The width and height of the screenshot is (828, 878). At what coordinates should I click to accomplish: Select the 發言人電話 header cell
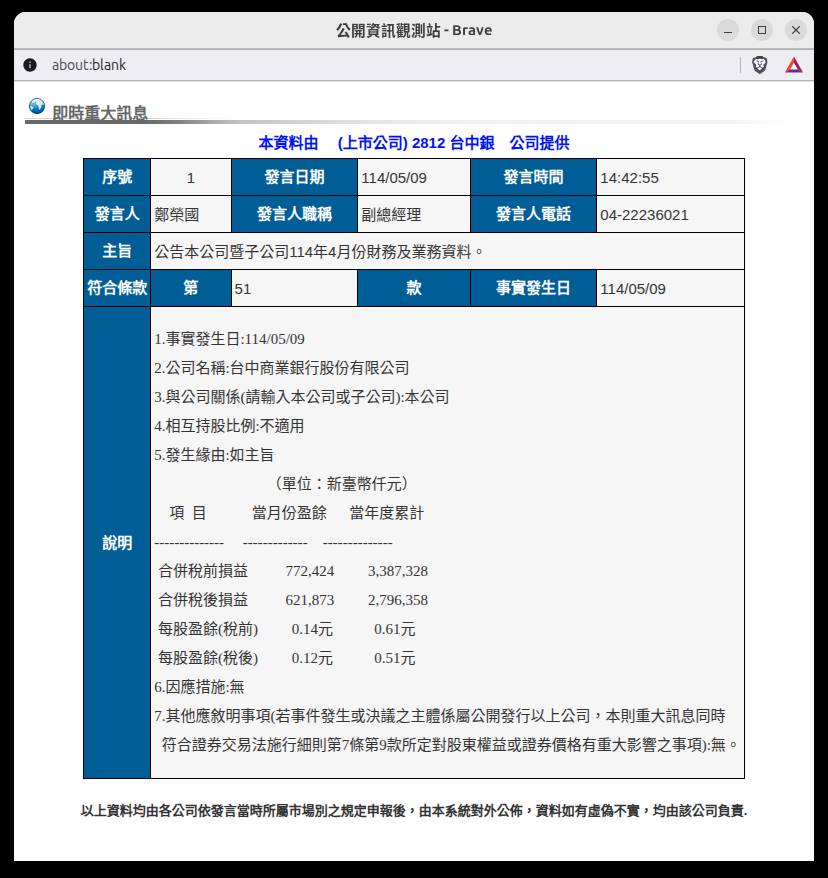click(534, 214)
